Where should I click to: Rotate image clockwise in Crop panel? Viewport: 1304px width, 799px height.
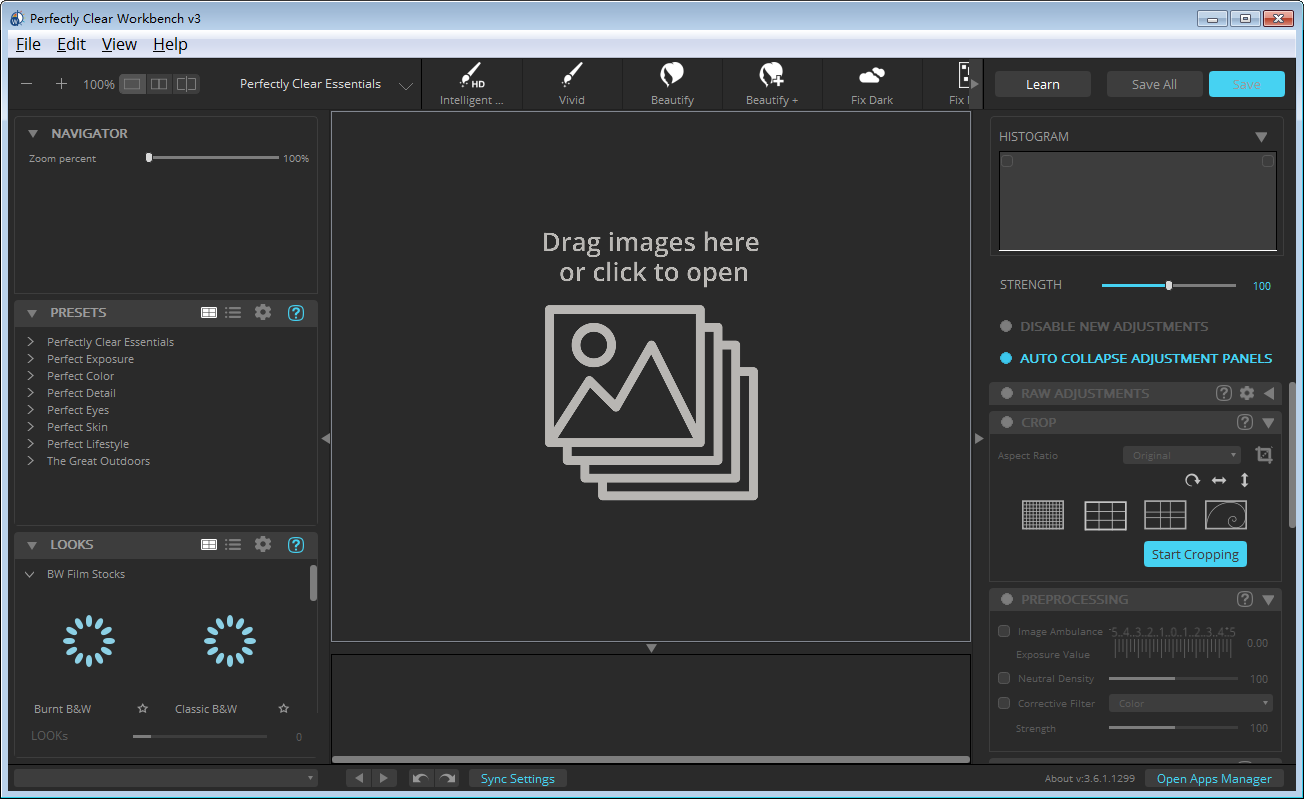point(1192,480)
